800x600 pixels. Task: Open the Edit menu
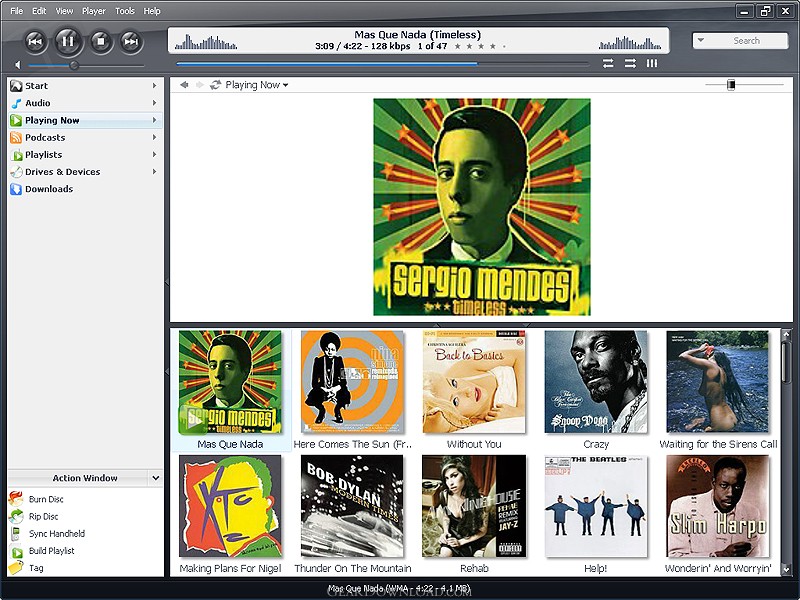click(39, 11)
